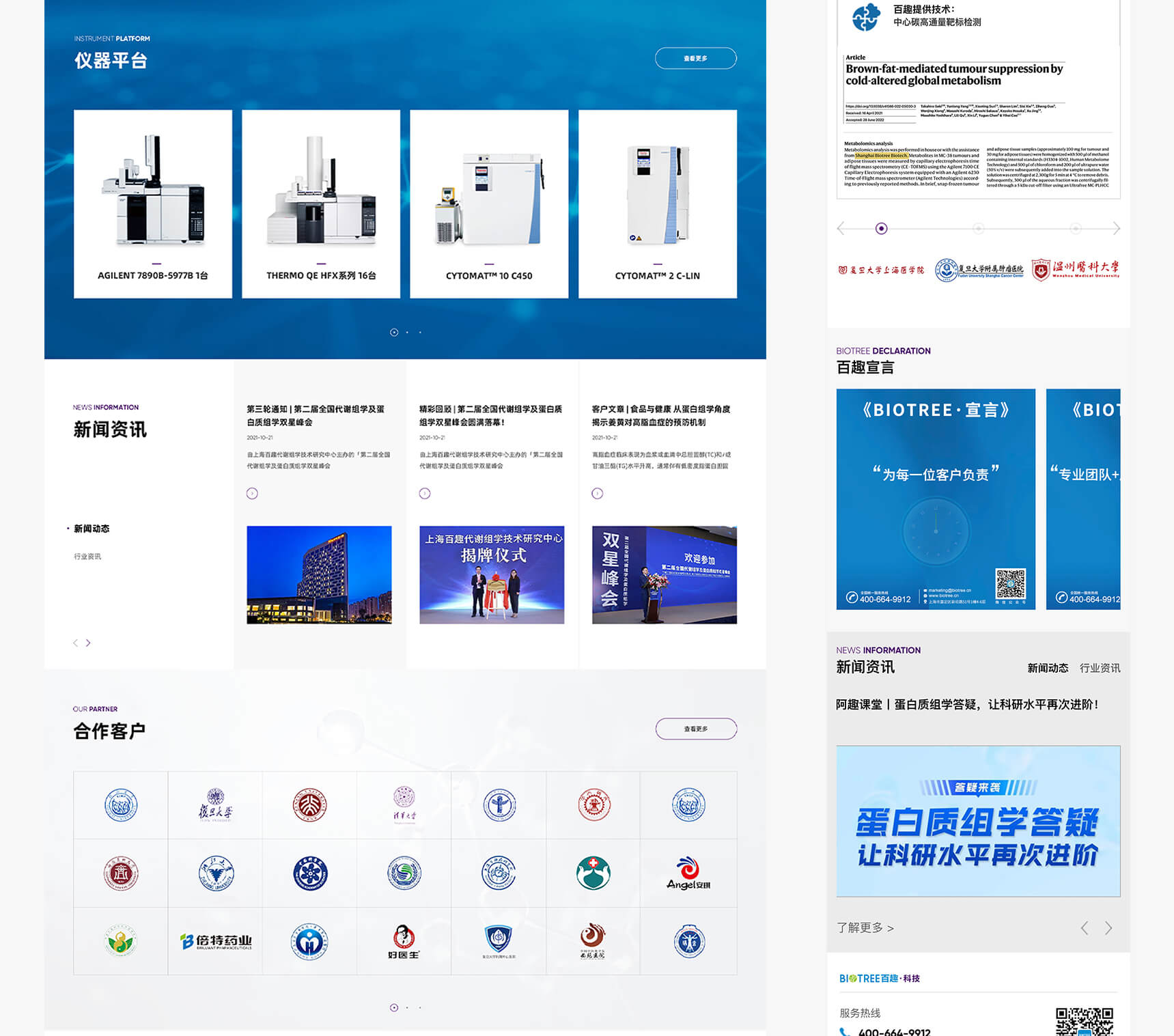Open AGILENT 7890B-5977B instrument card
The image size is (1174, 1036).
153,204
